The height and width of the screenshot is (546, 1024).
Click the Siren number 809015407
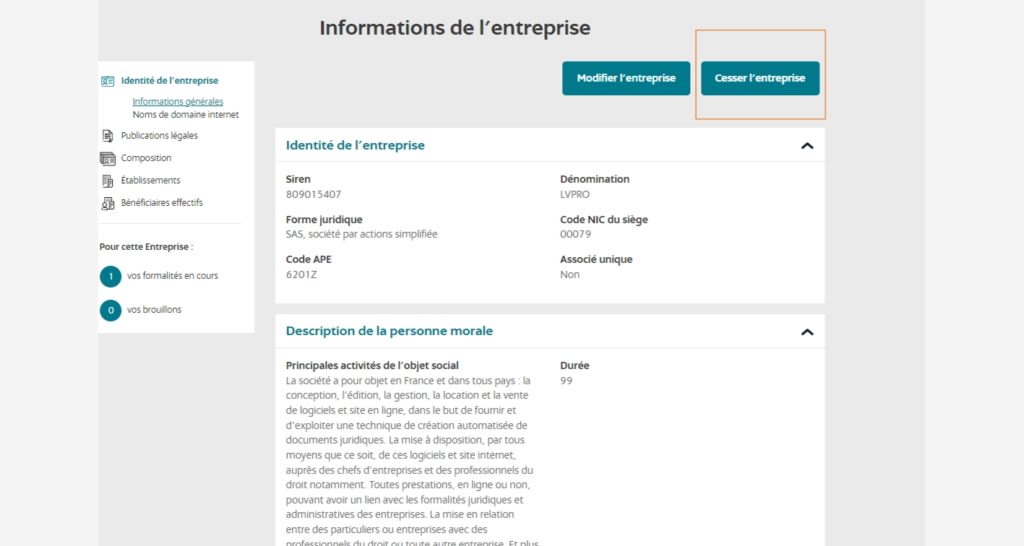pyautogui.click(x=313, y=194)
